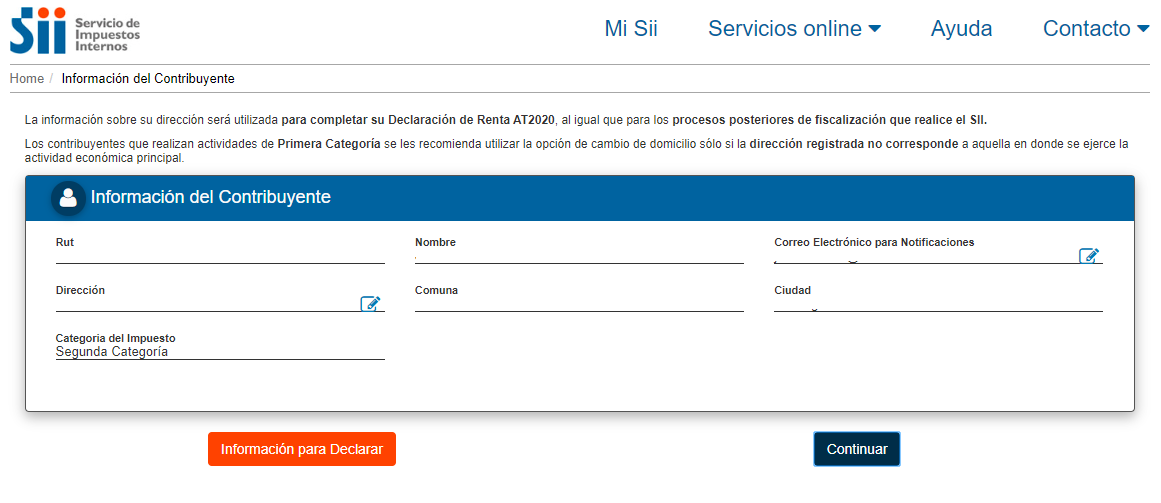Click the Continuar button
This screenshot has width=1161, height=503.
857,449
